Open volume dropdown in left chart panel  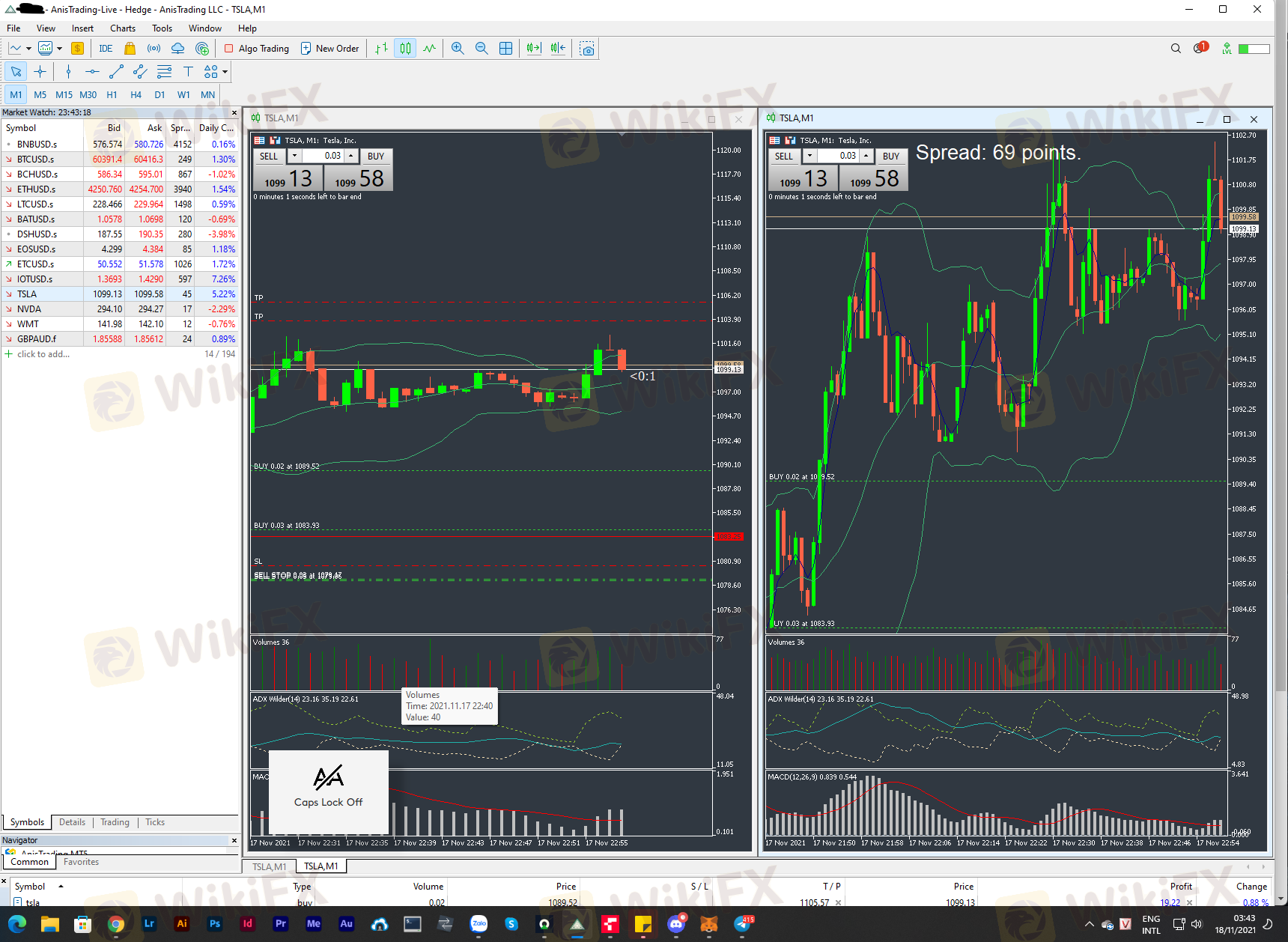point(294,157)
